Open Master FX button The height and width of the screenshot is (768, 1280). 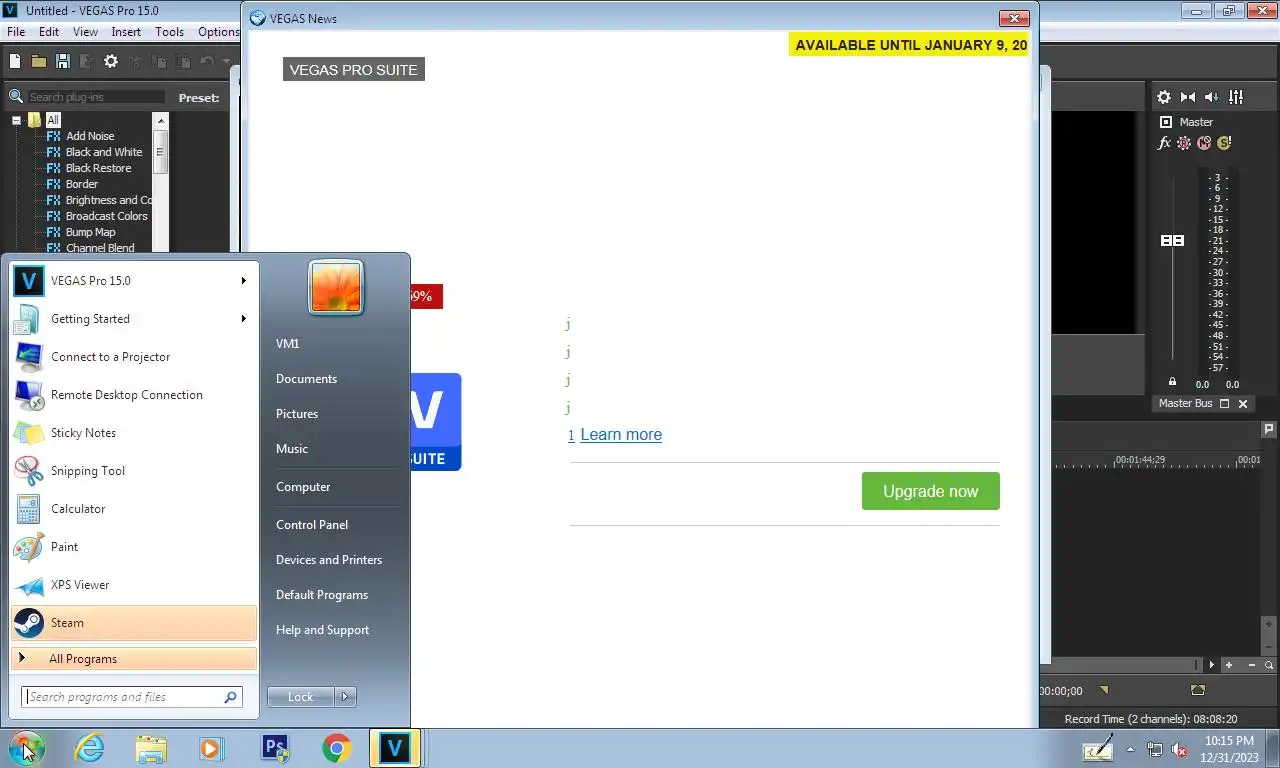1164,143
